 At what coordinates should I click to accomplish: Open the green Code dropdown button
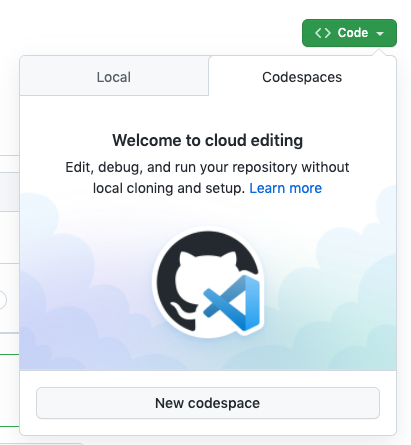tap(349, 33)
